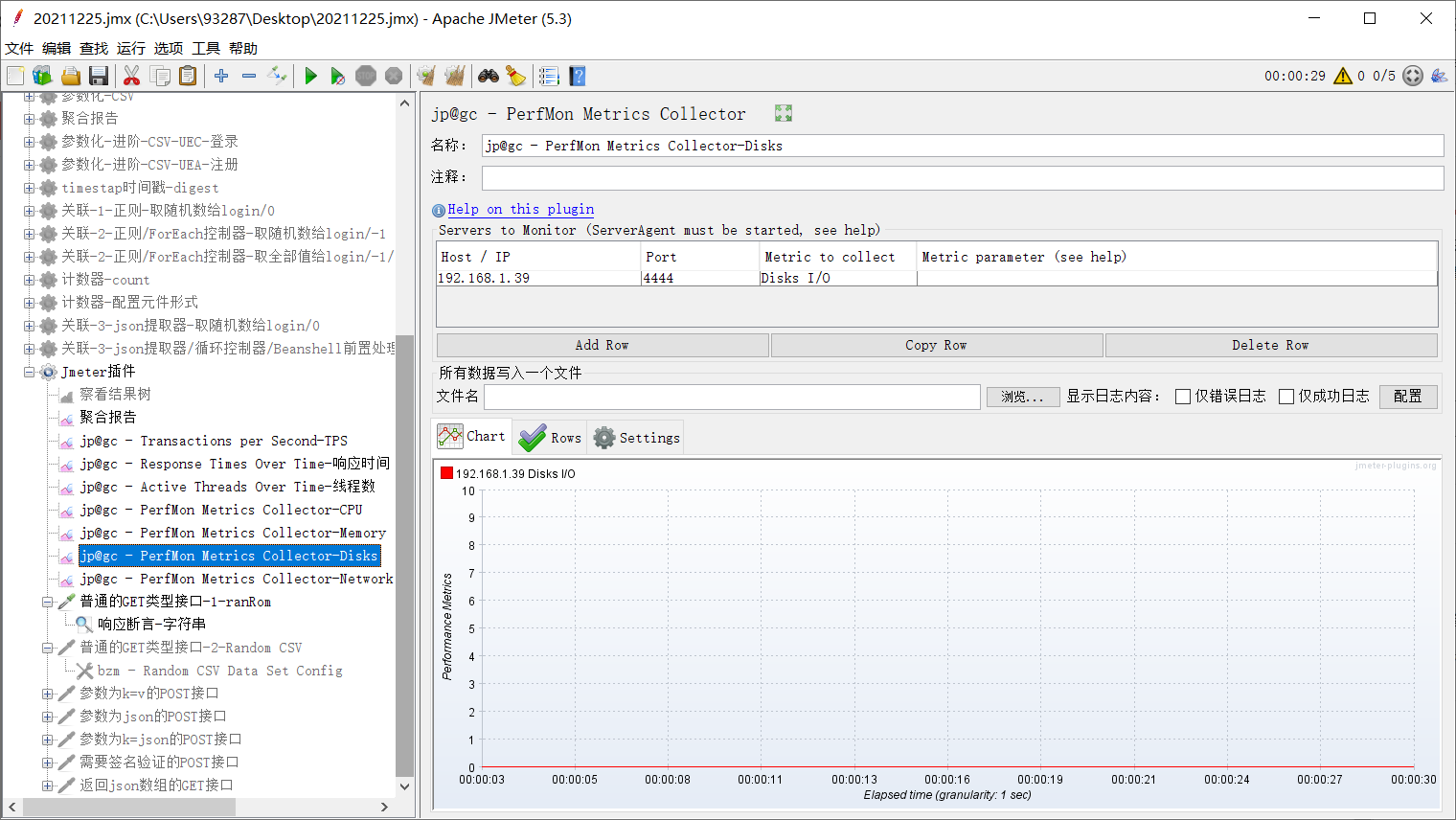The height and width of the screenshot is (820, 1456).
Task: Collapse 普通的GET类型接口-2-Random CSV node
Action: pos(47,648)
